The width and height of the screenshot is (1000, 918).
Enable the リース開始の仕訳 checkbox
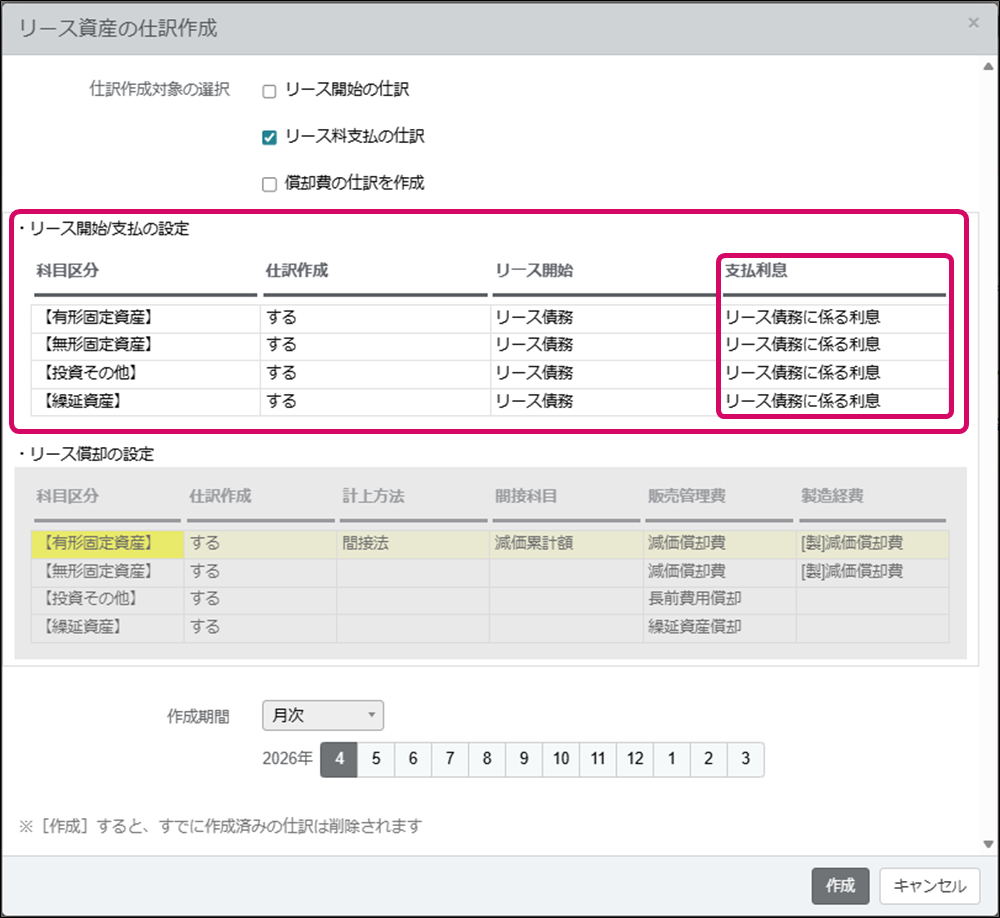tap(269, 91)
